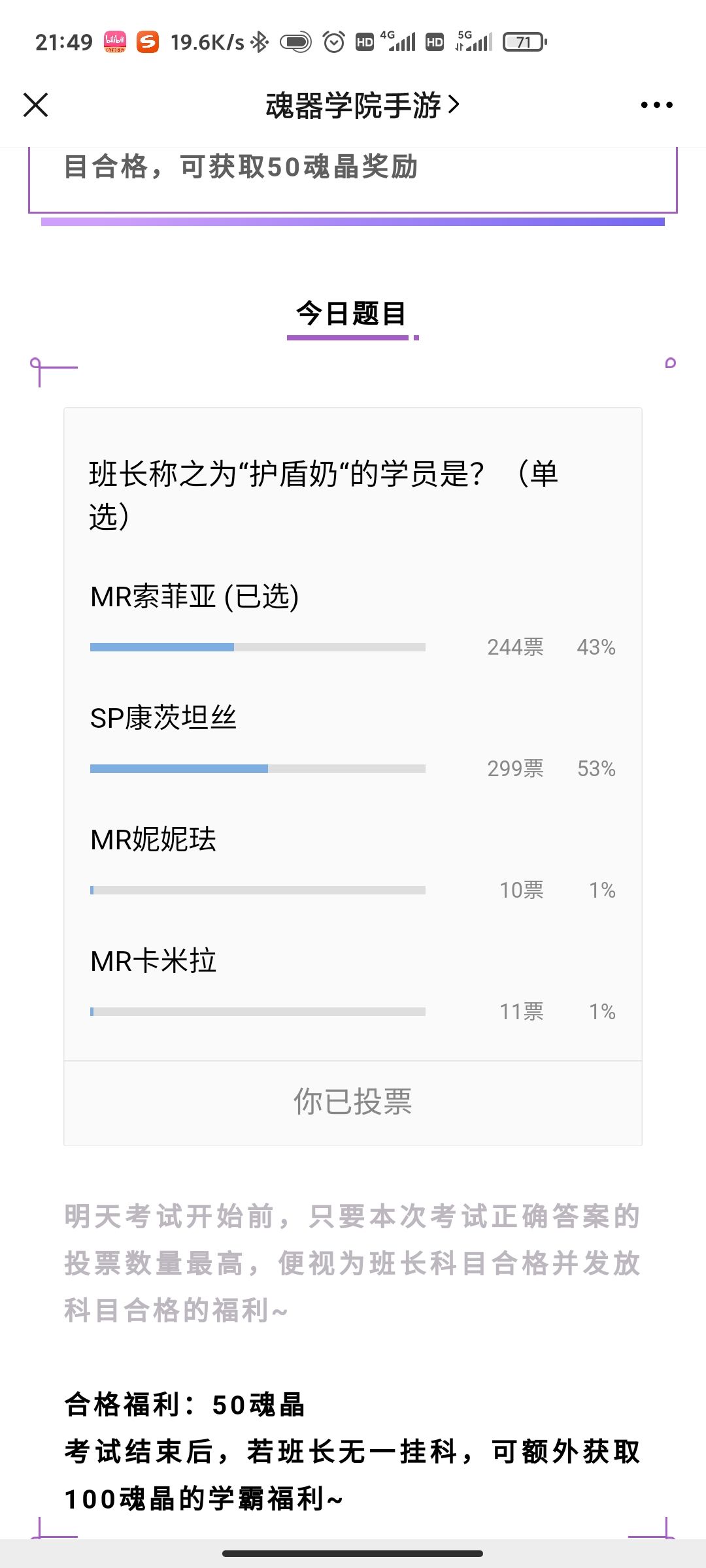Viewport: 706px width, 1568px height.
Task: Close the page with the X icon
Action: (36, 105)
